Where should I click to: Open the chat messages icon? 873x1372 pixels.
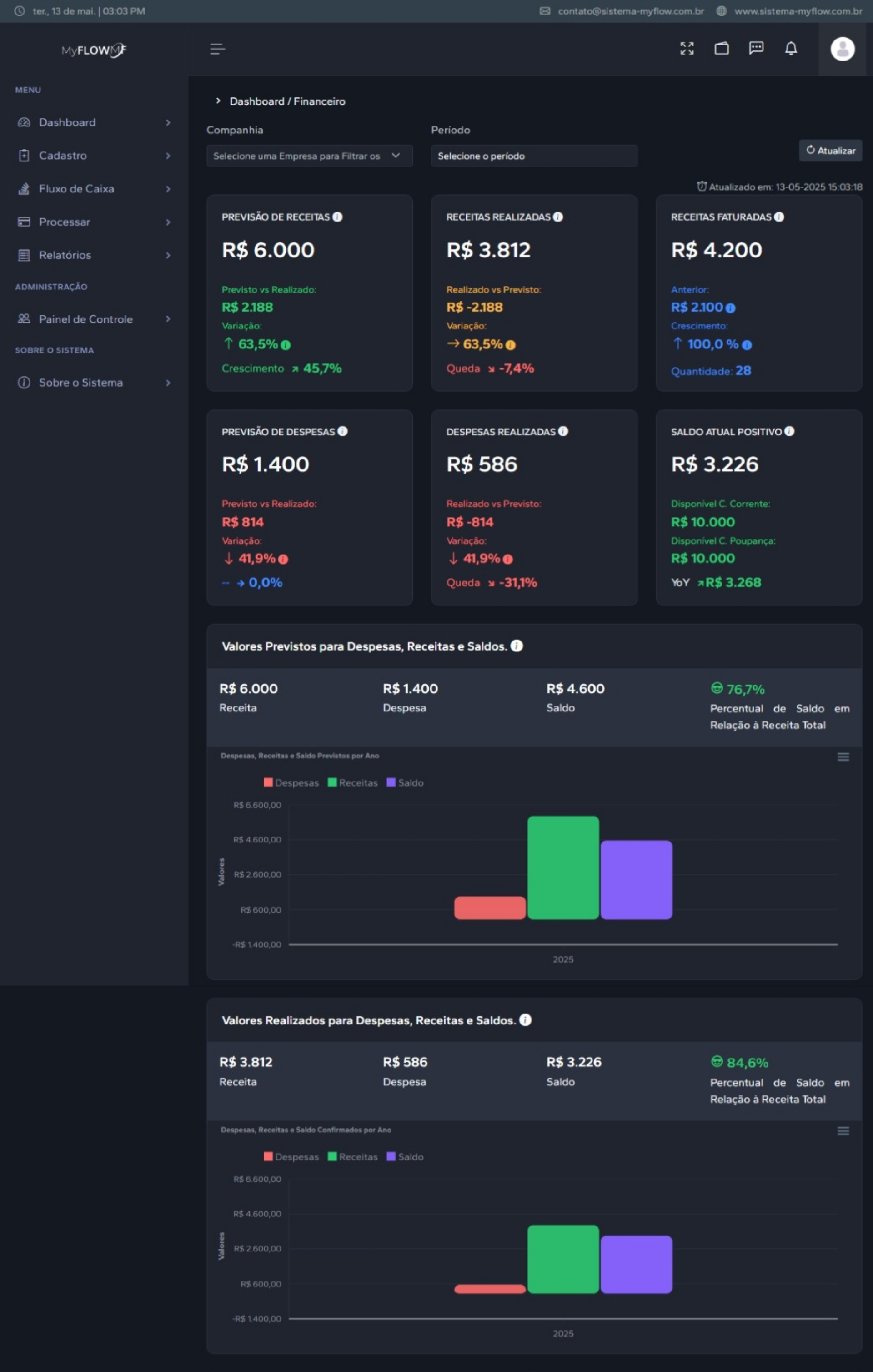756,48
